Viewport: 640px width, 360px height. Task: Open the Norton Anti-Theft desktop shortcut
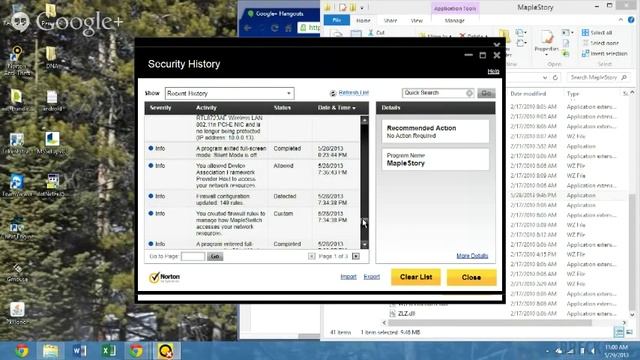tap(17, 60)
